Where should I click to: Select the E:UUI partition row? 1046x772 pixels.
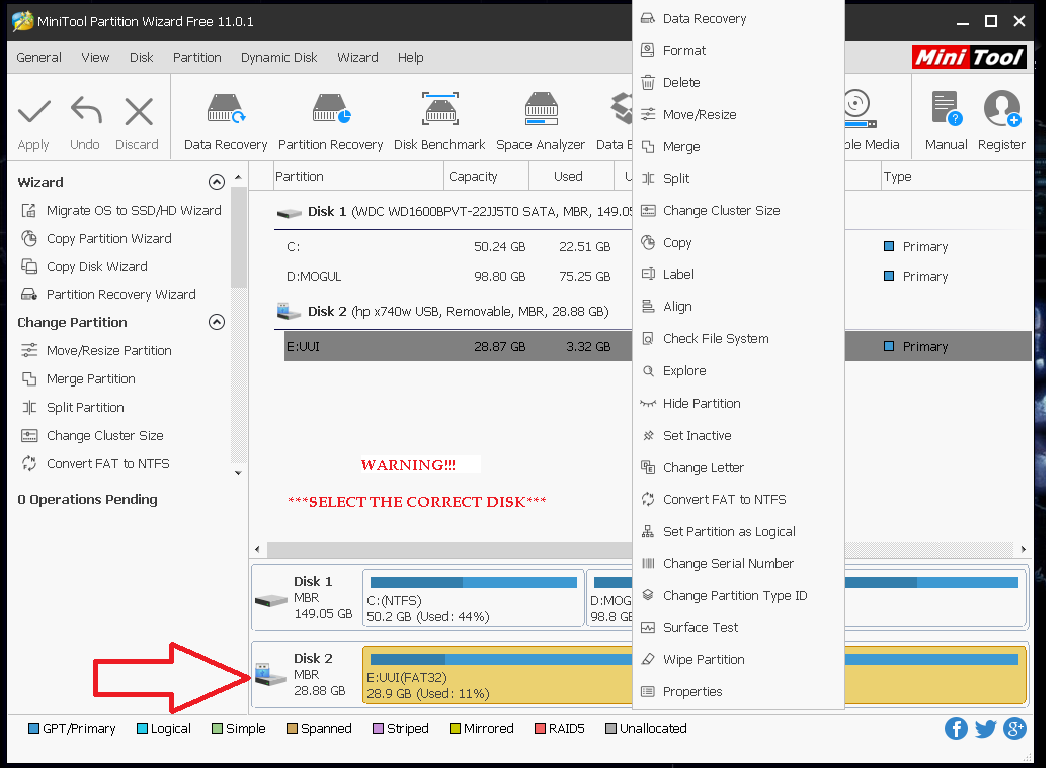[x=458, y=346]
